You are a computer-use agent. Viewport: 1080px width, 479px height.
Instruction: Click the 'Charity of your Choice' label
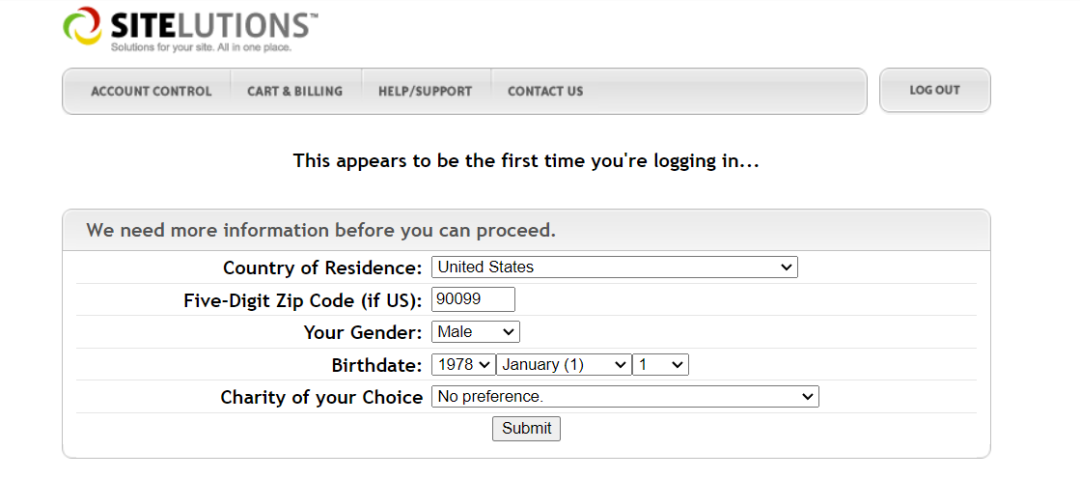(x=321, y=397)
